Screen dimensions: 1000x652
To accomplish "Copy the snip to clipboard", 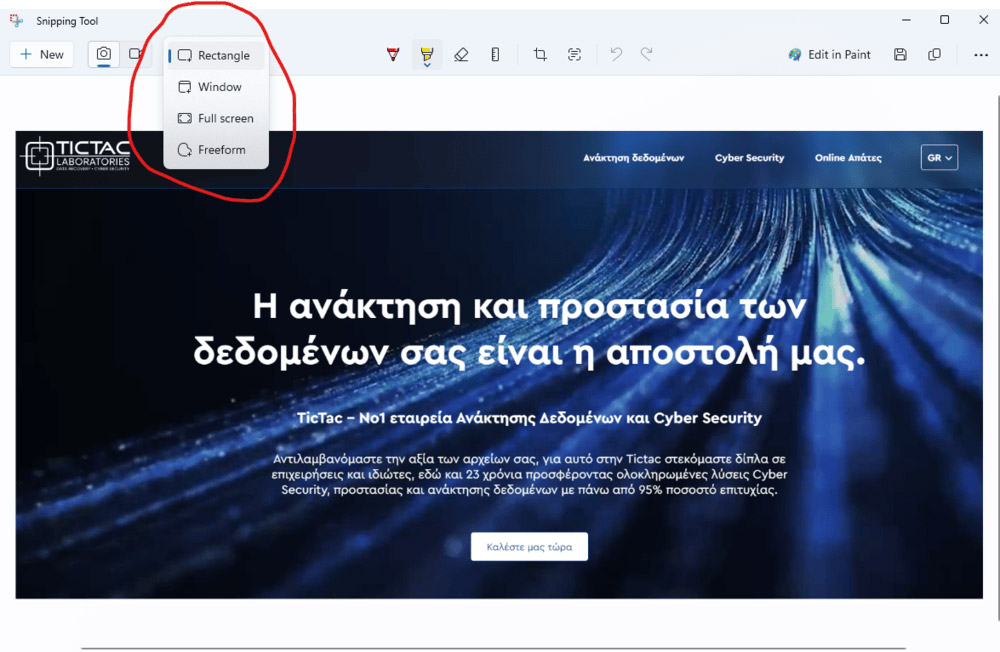I will (934, 55).
